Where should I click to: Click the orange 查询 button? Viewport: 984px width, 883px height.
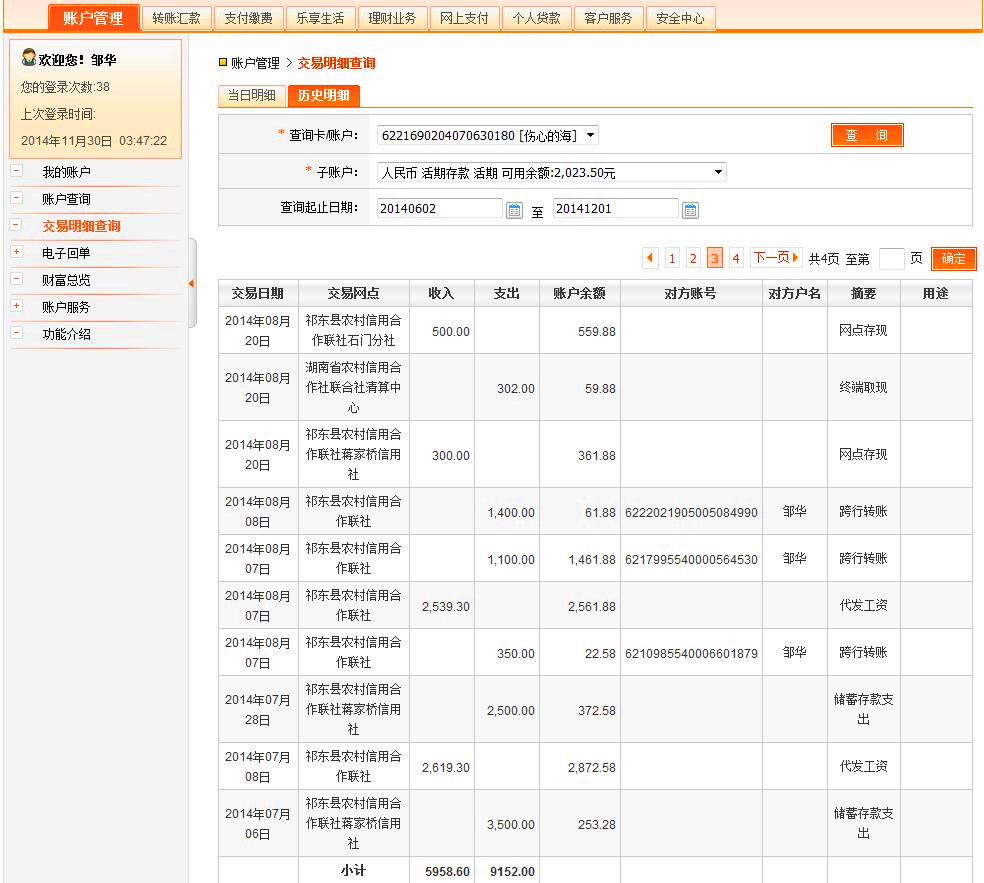866,135
